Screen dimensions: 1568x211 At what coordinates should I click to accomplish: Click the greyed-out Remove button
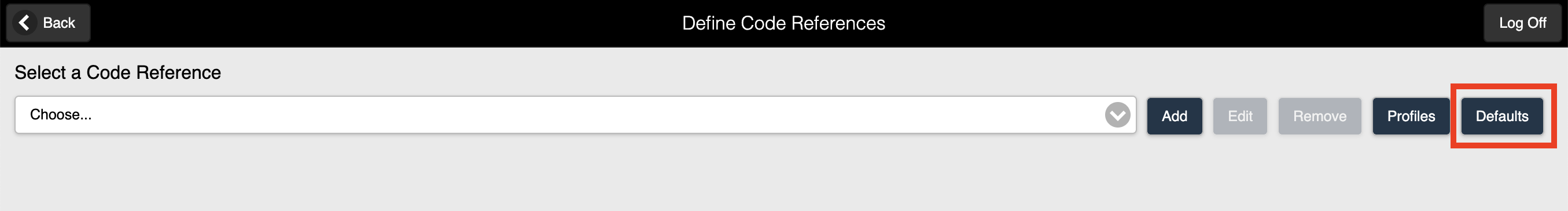click(x=1320, y=116)
